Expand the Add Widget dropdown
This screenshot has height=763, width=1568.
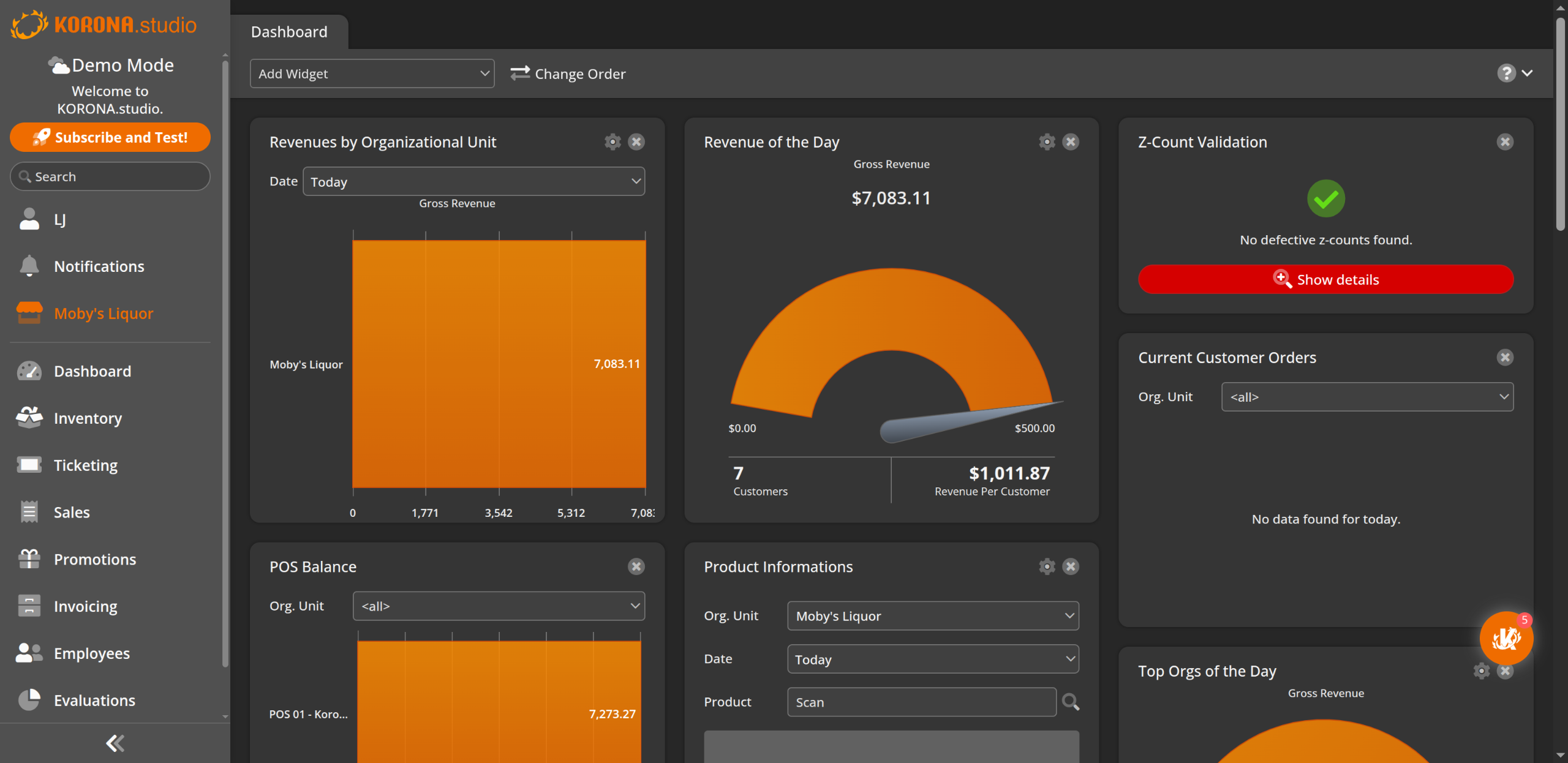(x=372, y=73)
